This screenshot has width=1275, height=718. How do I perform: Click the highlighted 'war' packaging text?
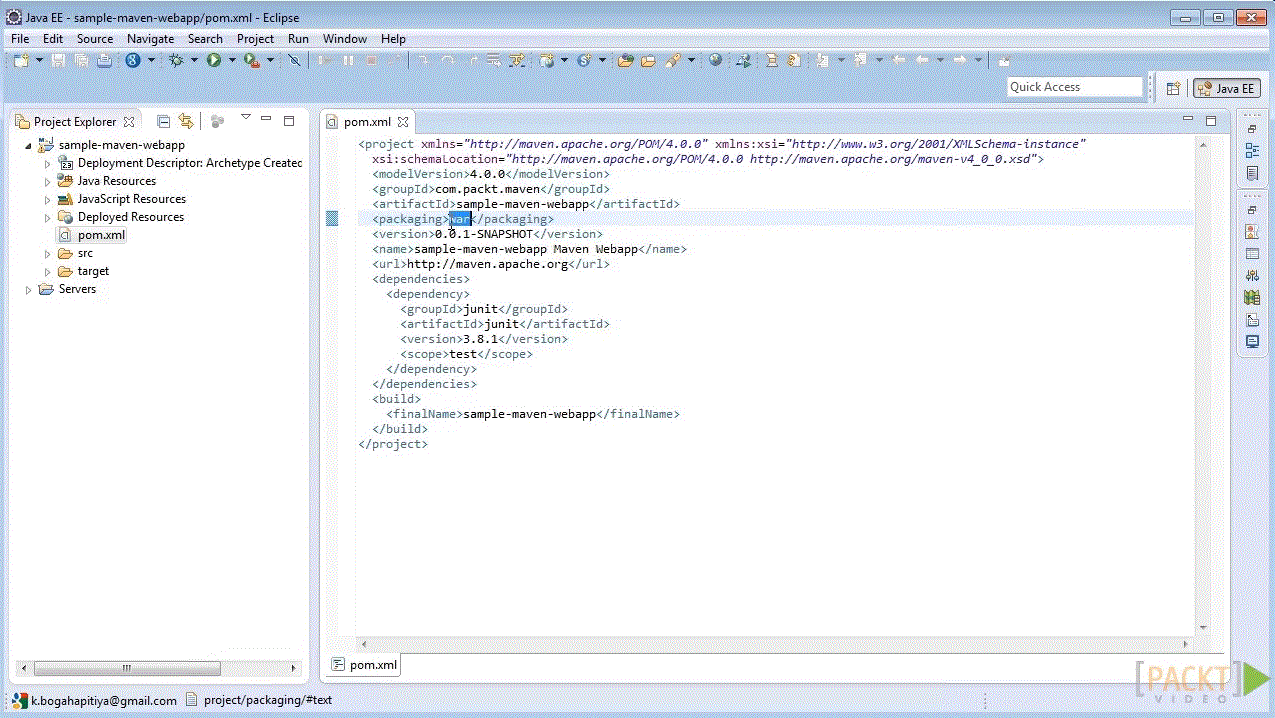click(x=460, y=219)
